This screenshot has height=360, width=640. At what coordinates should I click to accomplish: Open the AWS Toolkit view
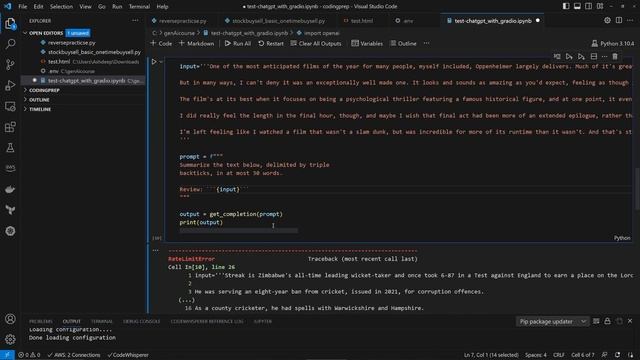[10, 168]
